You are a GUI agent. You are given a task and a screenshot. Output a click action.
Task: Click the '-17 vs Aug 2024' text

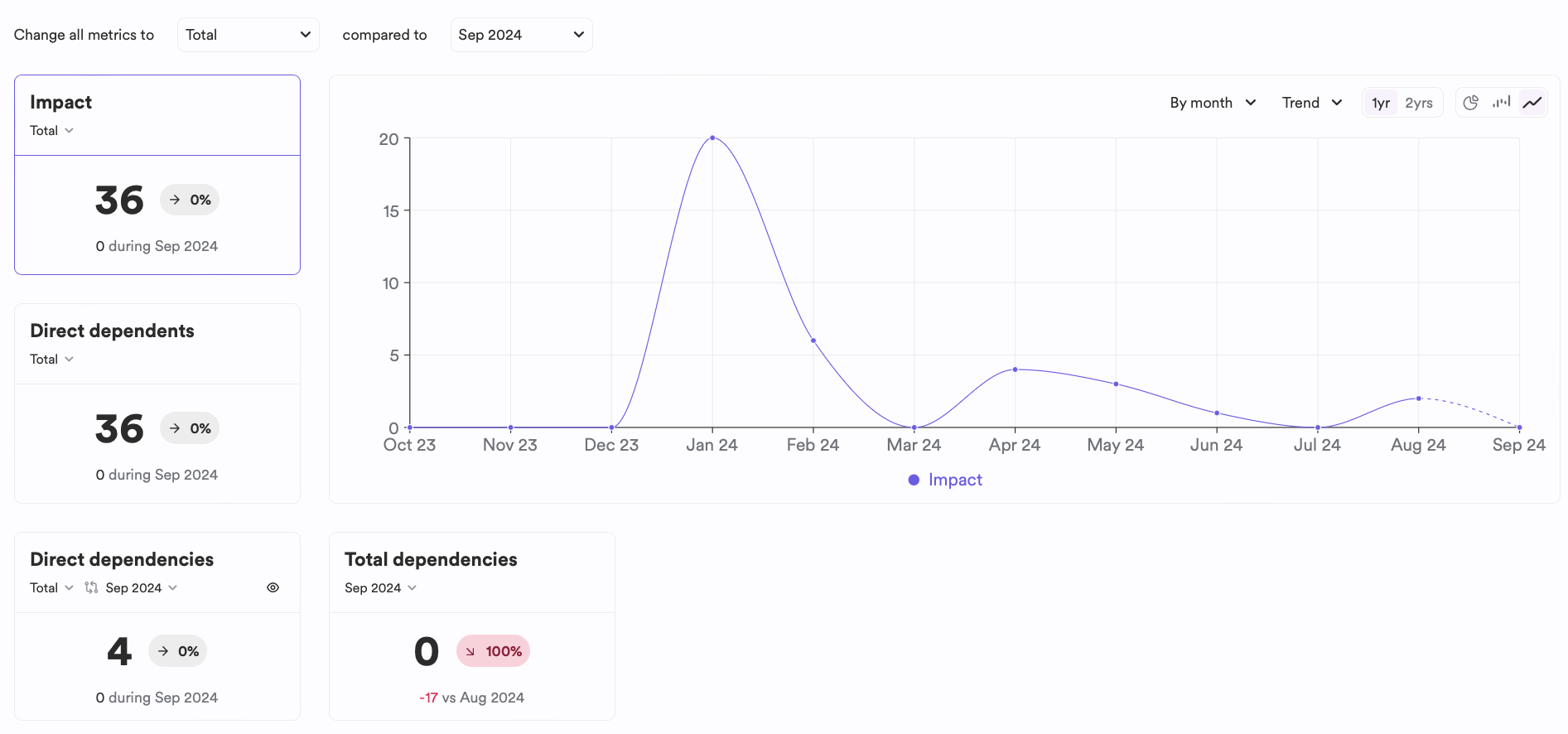pos(471,698)
